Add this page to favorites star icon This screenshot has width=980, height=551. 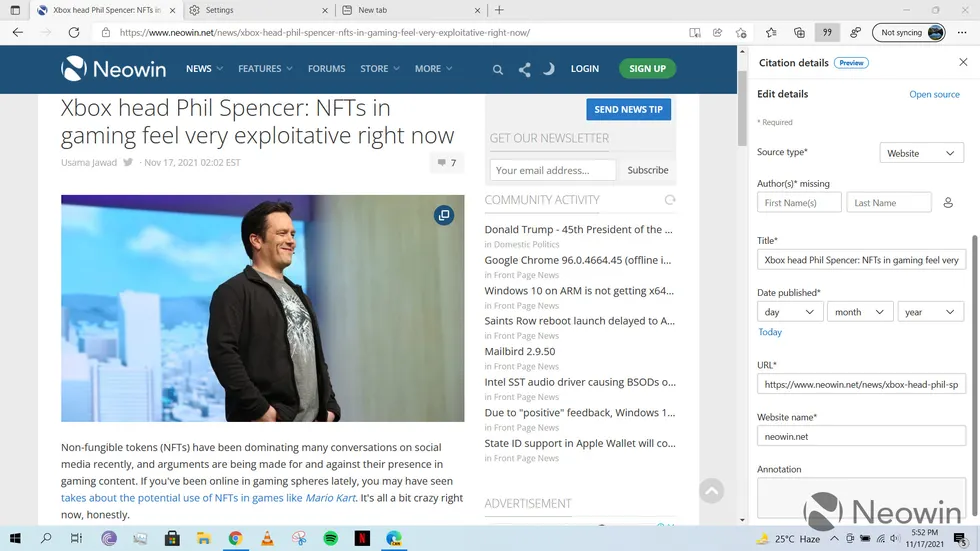coord(741,32)
